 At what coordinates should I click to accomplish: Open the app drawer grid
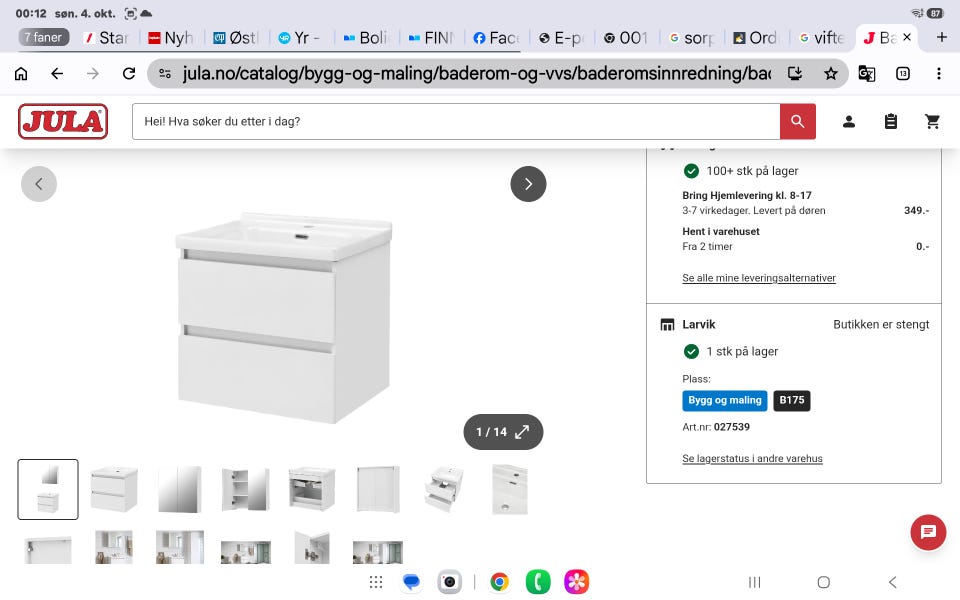point(376,582)
